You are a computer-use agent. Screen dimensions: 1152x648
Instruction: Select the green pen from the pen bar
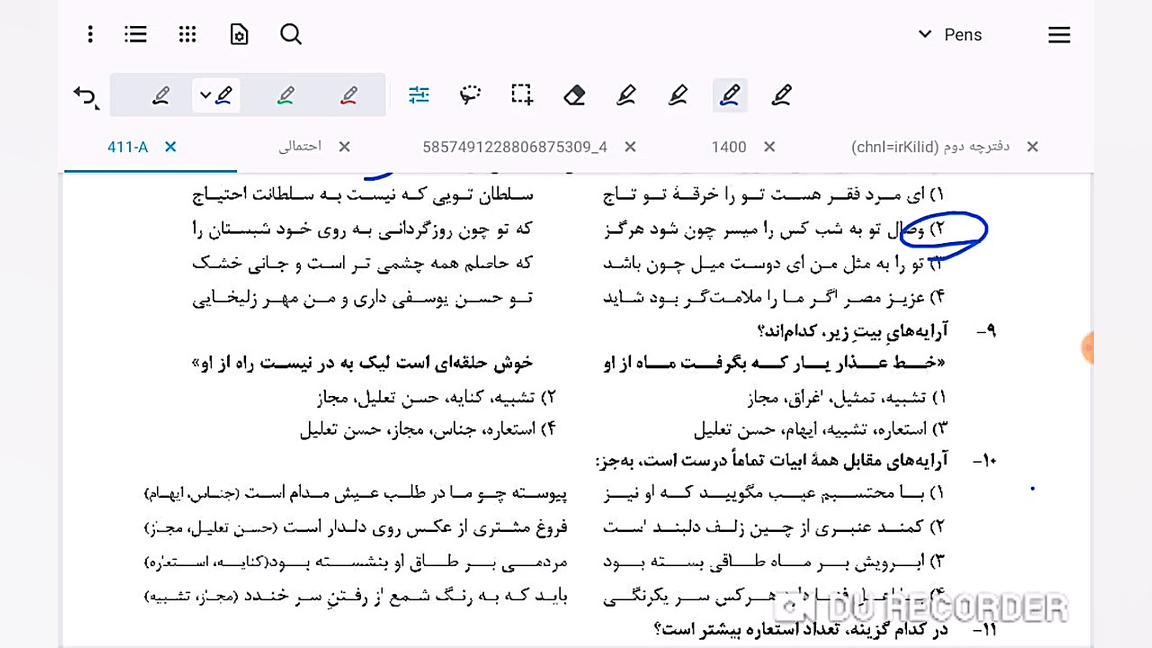[286, 94]
